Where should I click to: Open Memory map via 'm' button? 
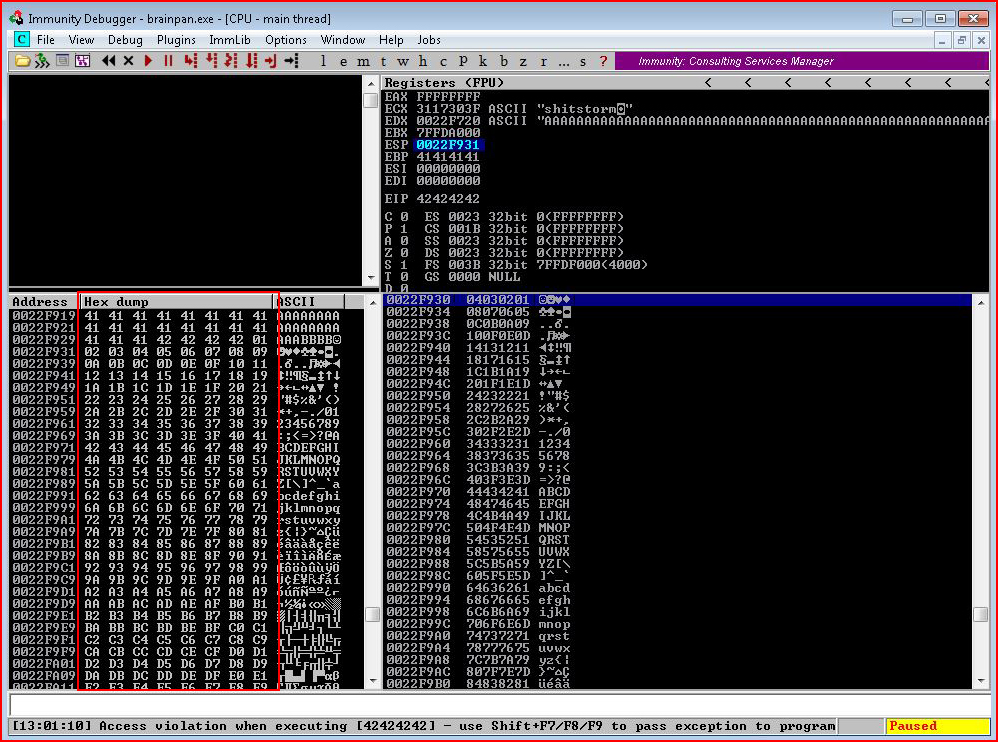point(363,61)
